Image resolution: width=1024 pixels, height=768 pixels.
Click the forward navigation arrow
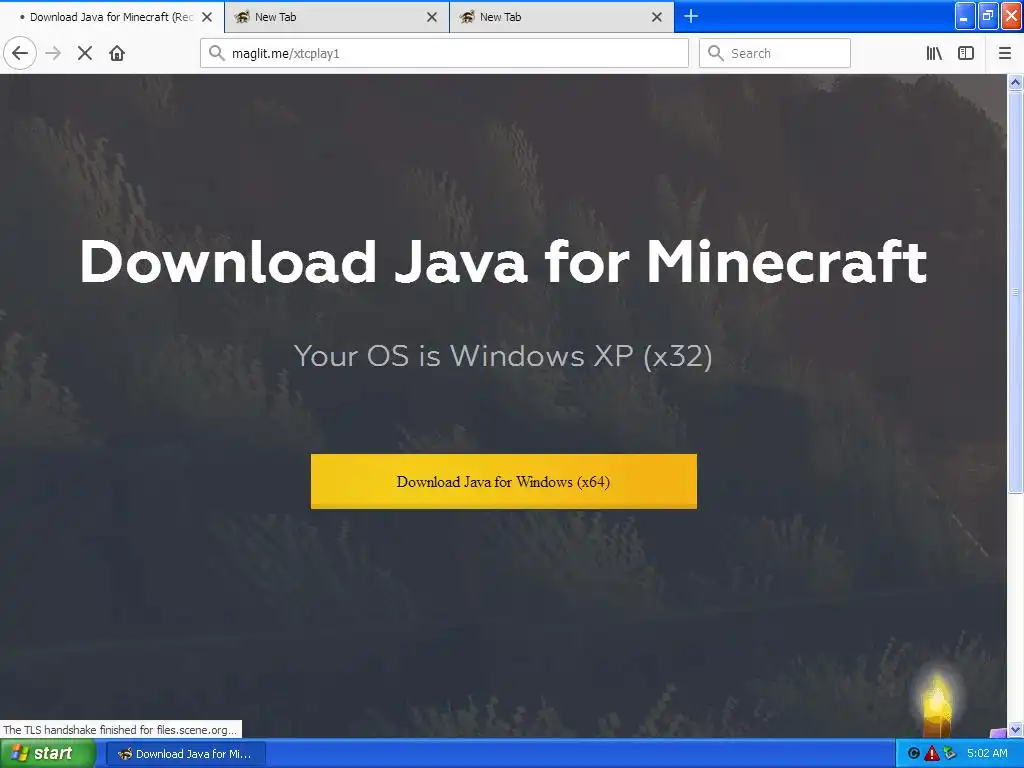tap(53, 53)
